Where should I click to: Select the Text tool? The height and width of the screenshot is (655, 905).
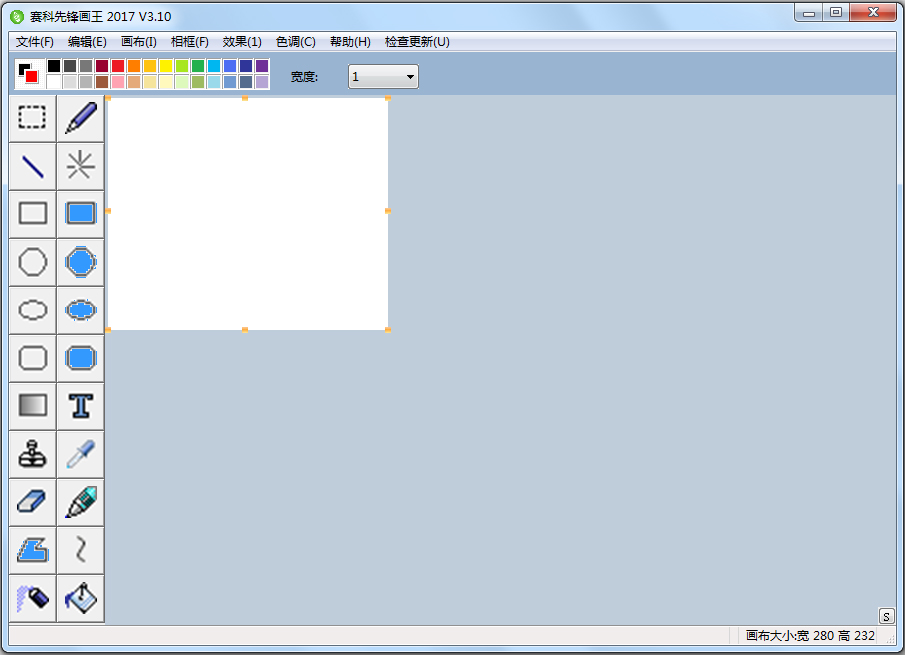(x=80, y=406)
